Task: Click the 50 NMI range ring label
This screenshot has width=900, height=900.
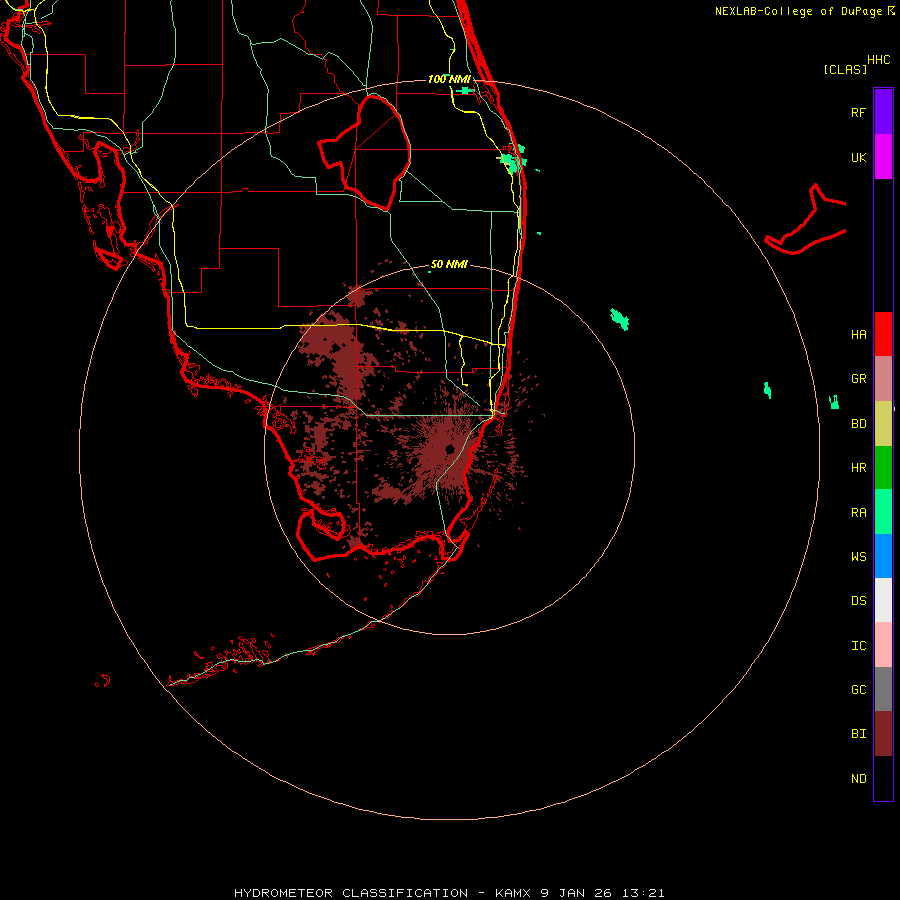Action: point(449,264)
